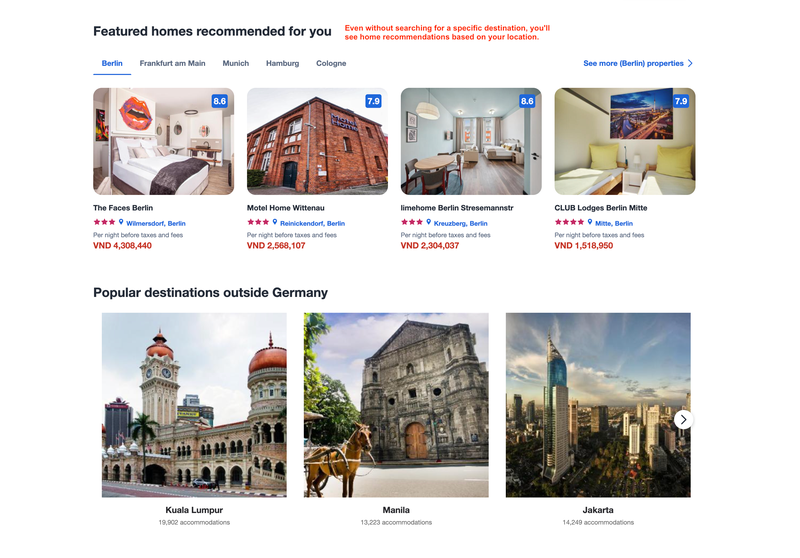The width and height of the screenshot is (800, 558).
Task: Click the chevron after See more properties
Action: point(690,63)
